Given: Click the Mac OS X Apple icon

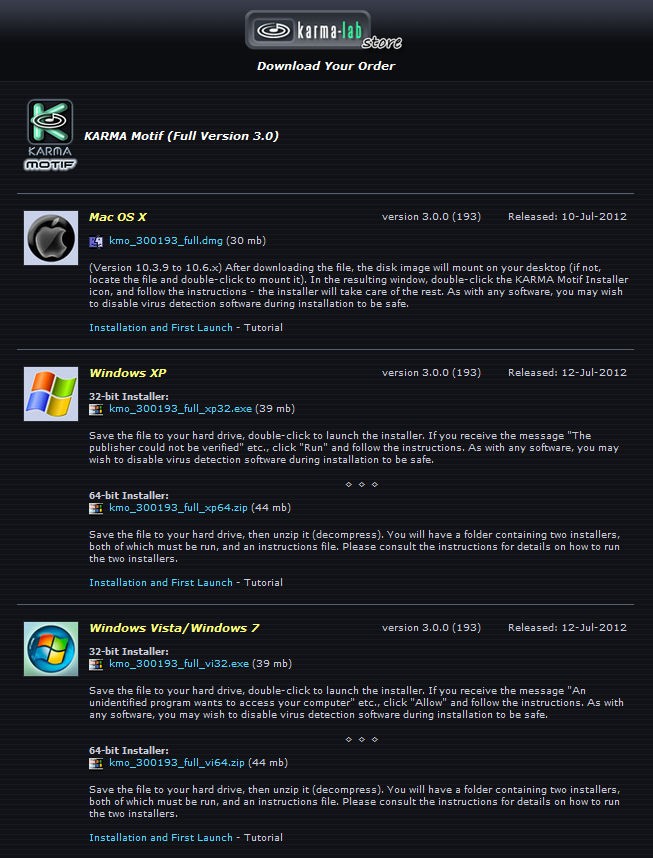Looking at the screenshot, I should [x=51, y=238].
